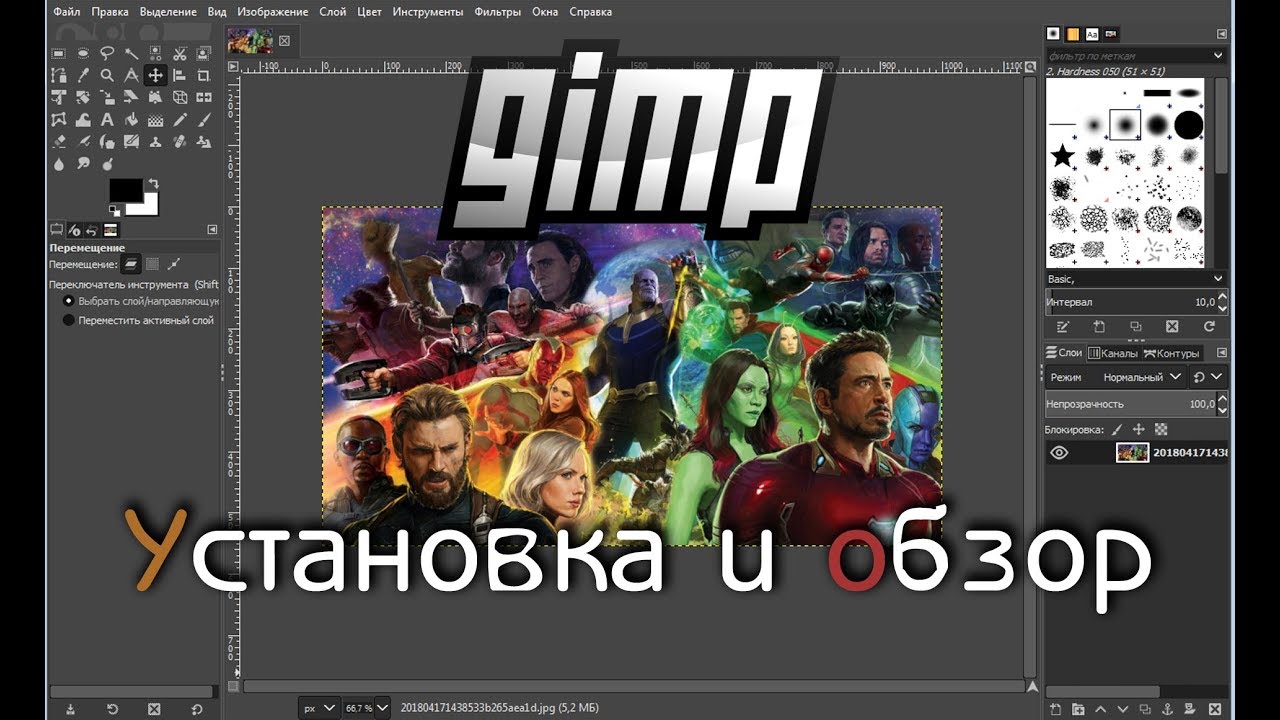The height and width of the screenshot is (720, 1280).
Task: Select the Blur/Sharpen droplet tool
Action: click(58, 164)
